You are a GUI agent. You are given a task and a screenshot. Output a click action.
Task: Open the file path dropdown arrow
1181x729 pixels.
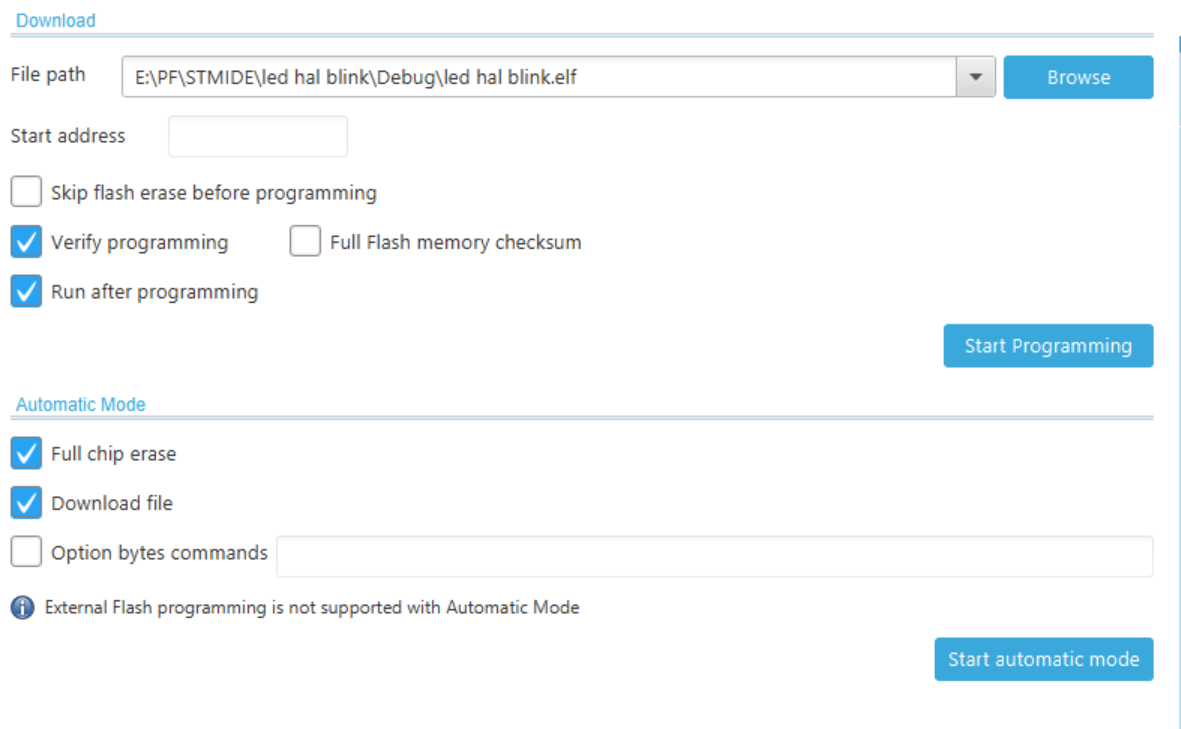974,76
